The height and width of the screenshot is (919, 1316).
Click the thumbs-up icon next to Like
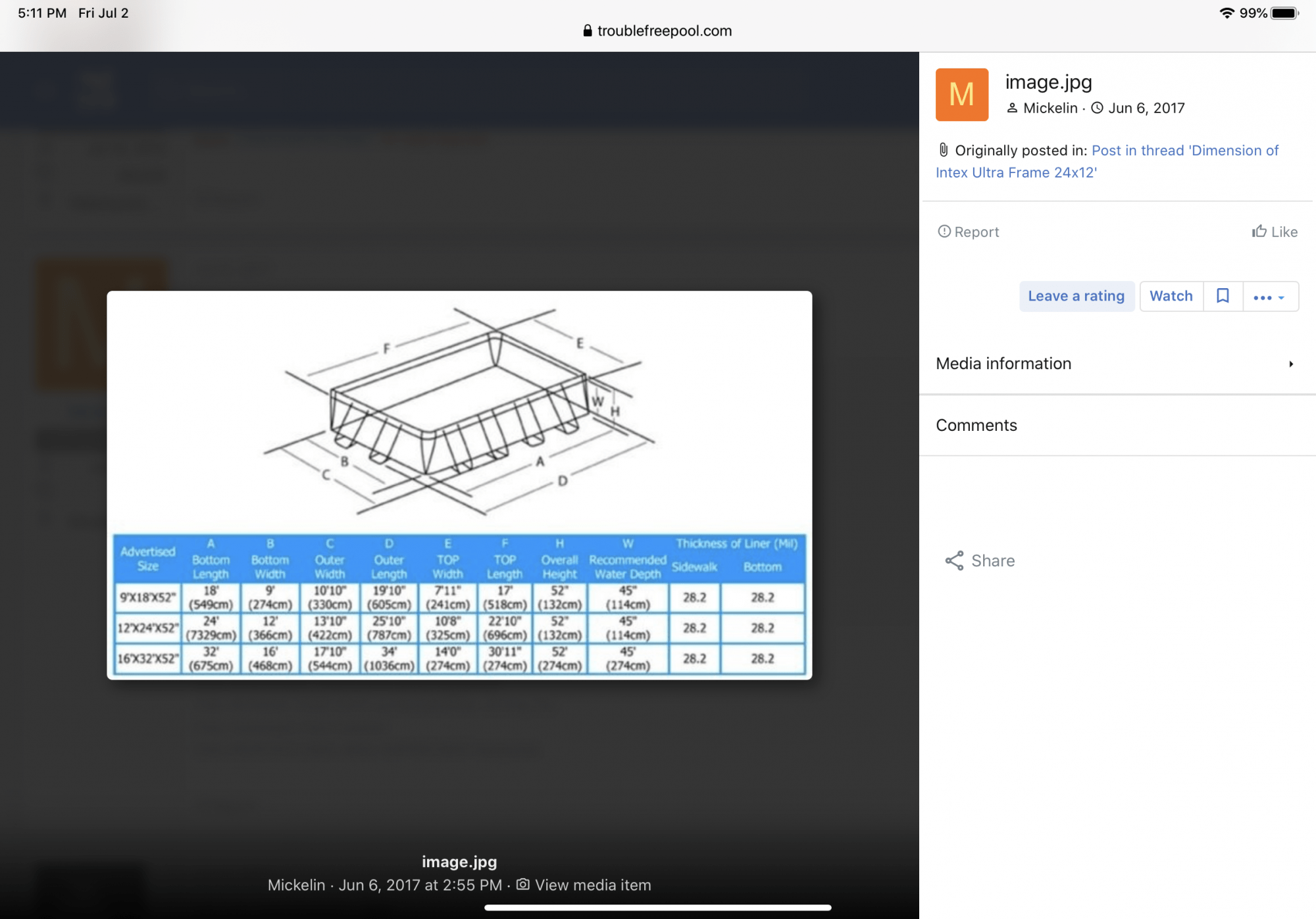[1259, 231]
